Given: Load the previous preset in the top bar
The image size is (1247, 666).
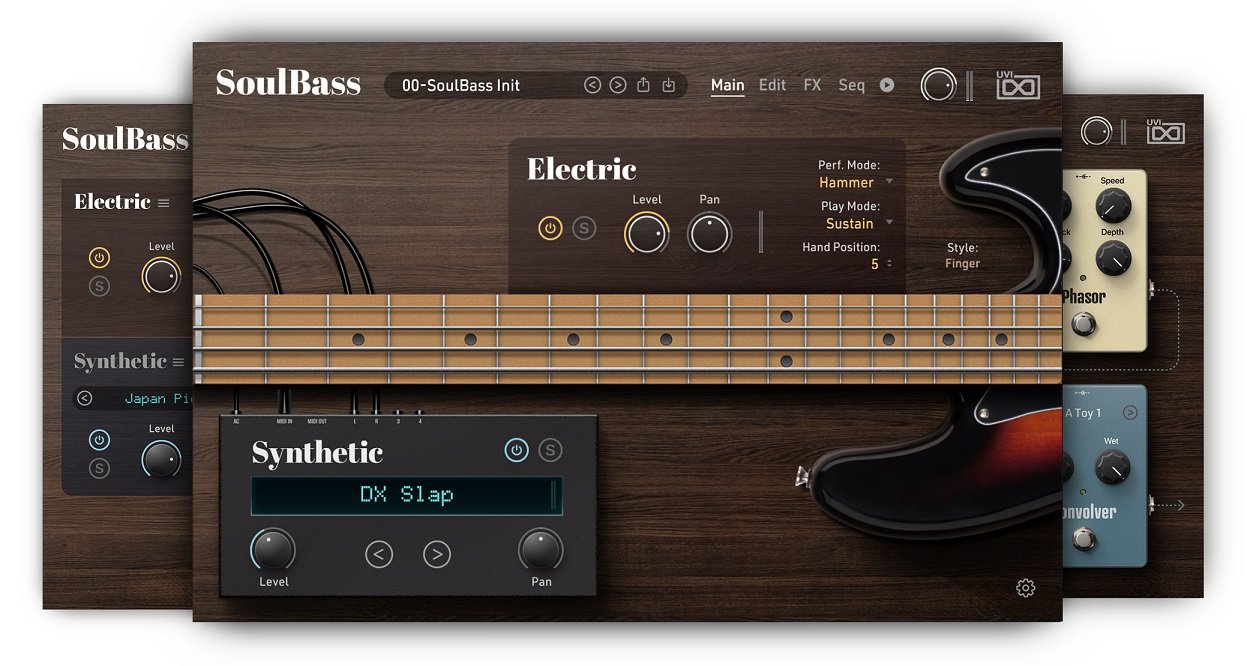Looking at the screenshot, I should pos(592,85).
